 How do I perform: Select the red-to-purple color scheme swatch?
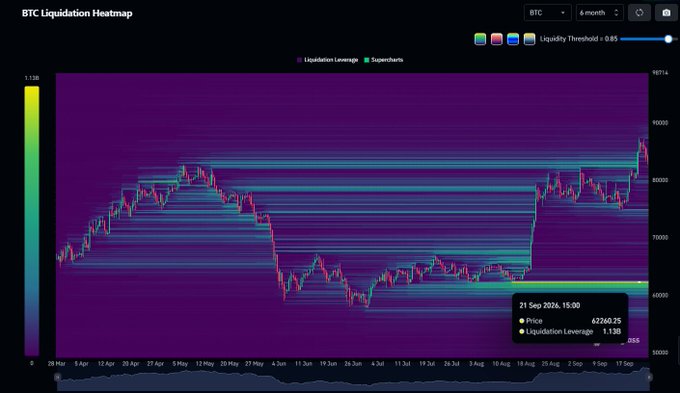[x=497, y=39]
